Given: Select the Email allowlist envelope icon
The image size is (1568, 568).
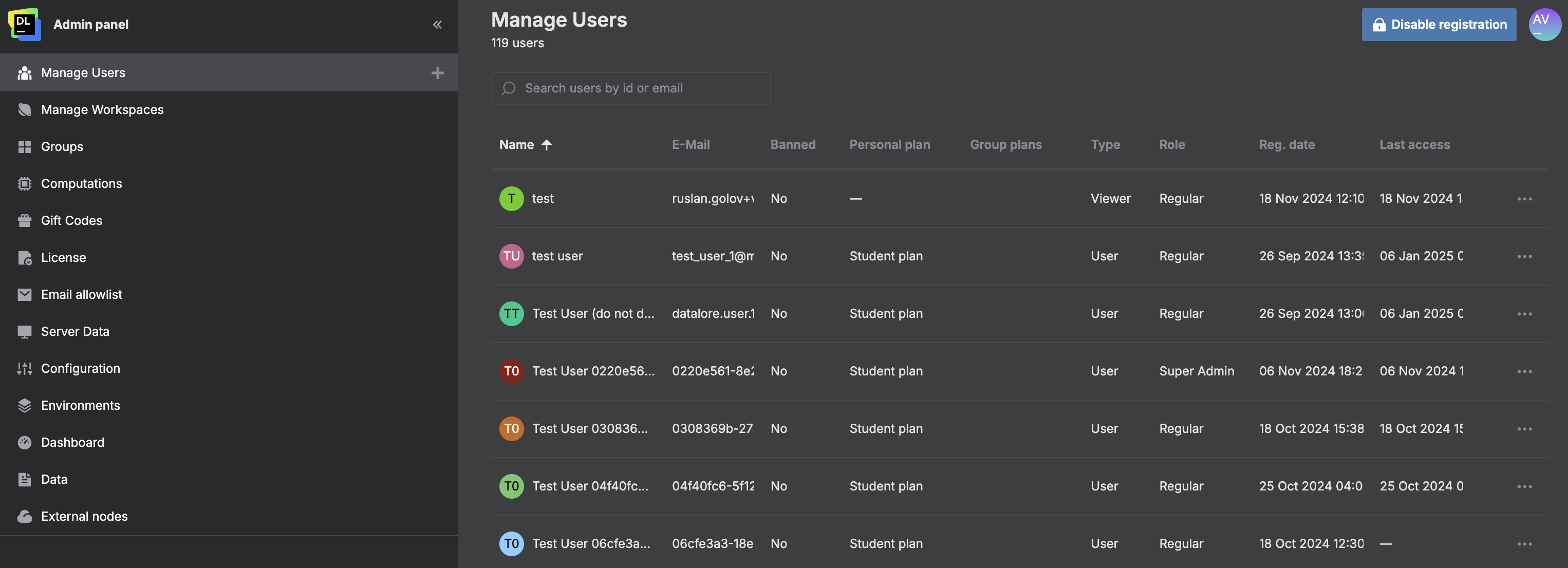Looking at the screenshot, I should [x=24, y=294].
